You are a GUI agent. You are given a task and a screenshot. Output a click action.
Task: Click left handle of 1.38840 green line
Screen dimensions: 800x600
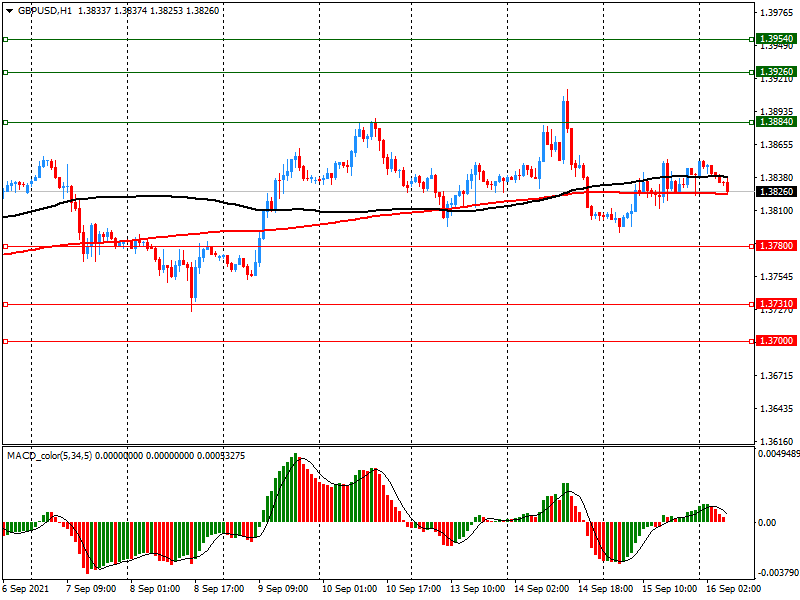click(x=6, y=122)
